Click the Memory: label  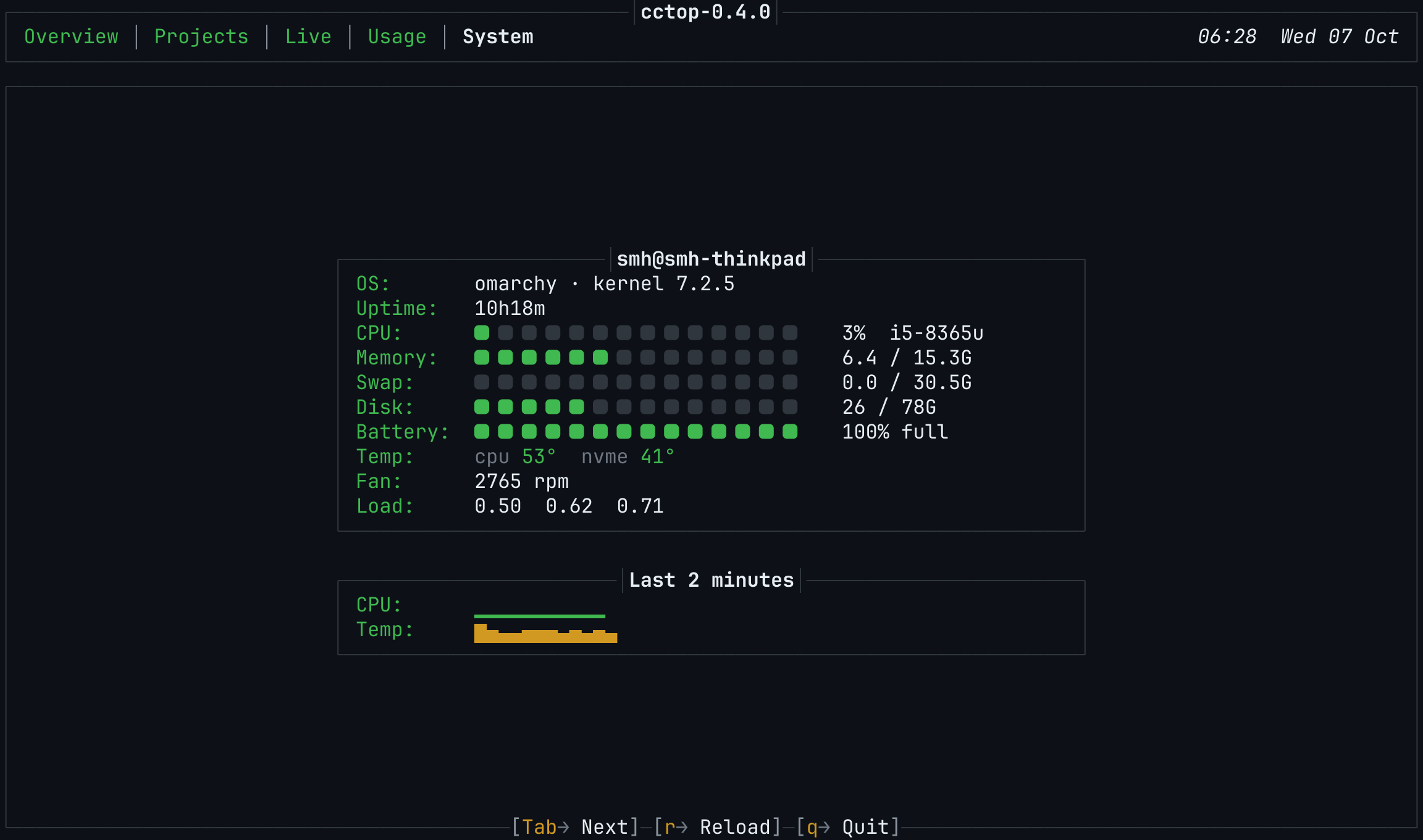397,358
